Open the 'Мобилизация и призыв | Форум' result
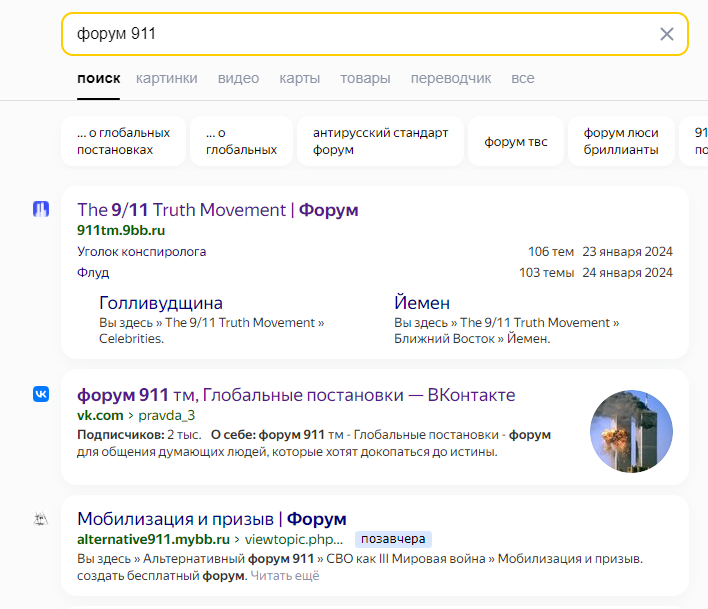The width and height of the screenshot is (708, 609). (x=212, y=519)
